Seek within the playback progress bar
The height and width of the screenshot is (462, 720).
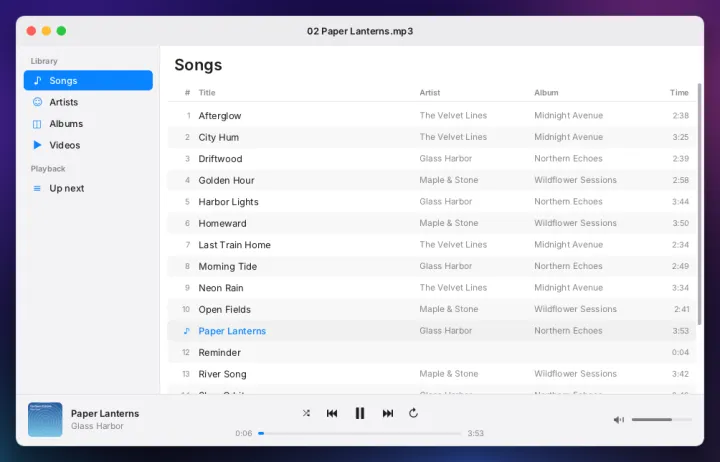360,433
